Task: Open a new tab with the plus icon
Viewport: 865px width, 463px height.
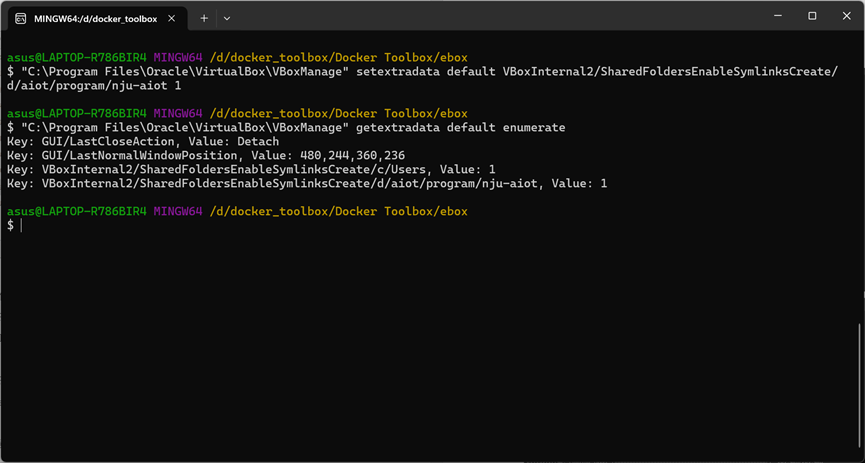Action: (x=204, y=18)
